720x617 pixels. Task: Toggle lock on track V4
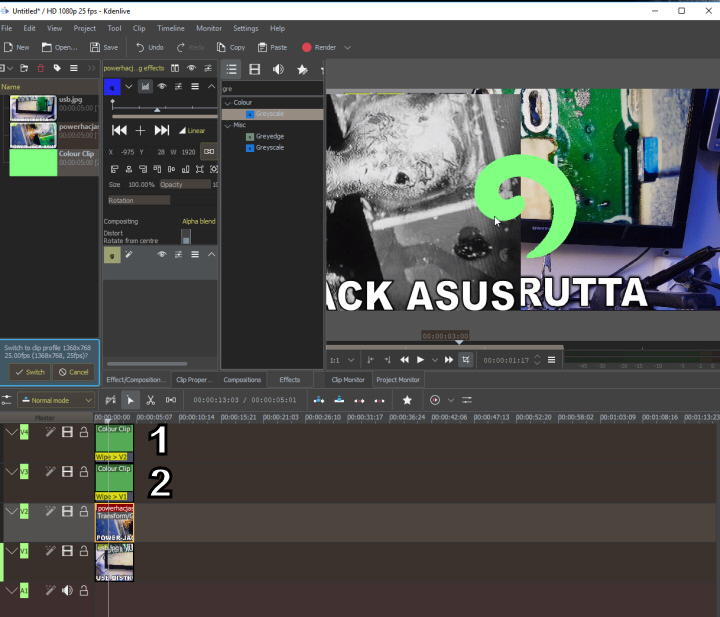(x=84, y=432)
